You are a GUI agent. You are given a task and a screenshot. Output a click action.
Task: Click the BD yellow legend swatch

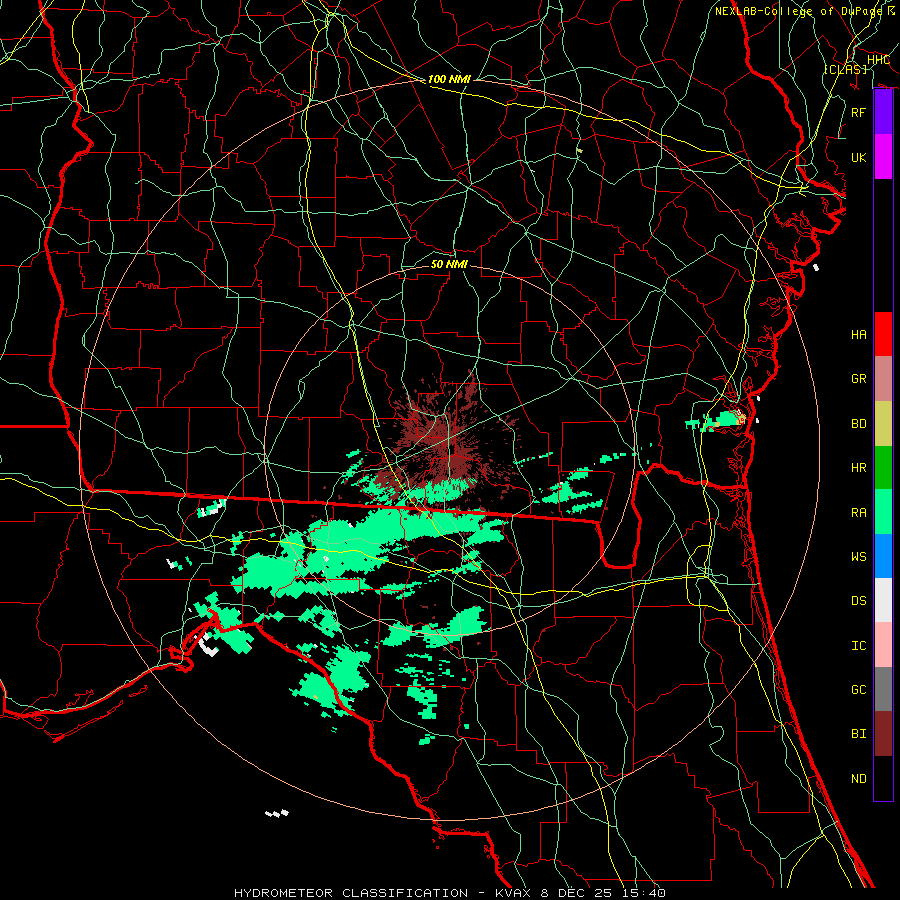(x=883, y=424)
